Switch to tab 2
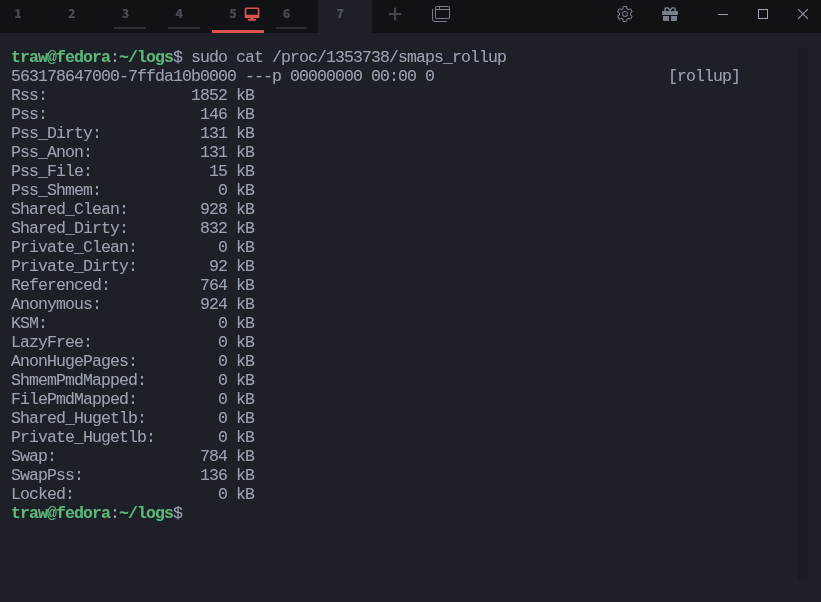Viewport: 821px width, 602px height. point(71,14)
